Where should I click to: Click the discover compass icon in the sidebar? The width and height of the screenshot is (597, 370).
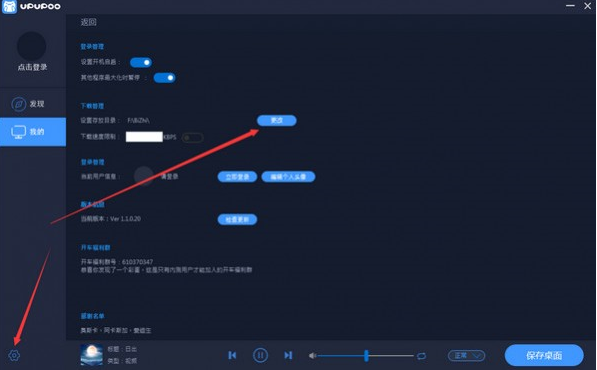[x=19, y=104]
